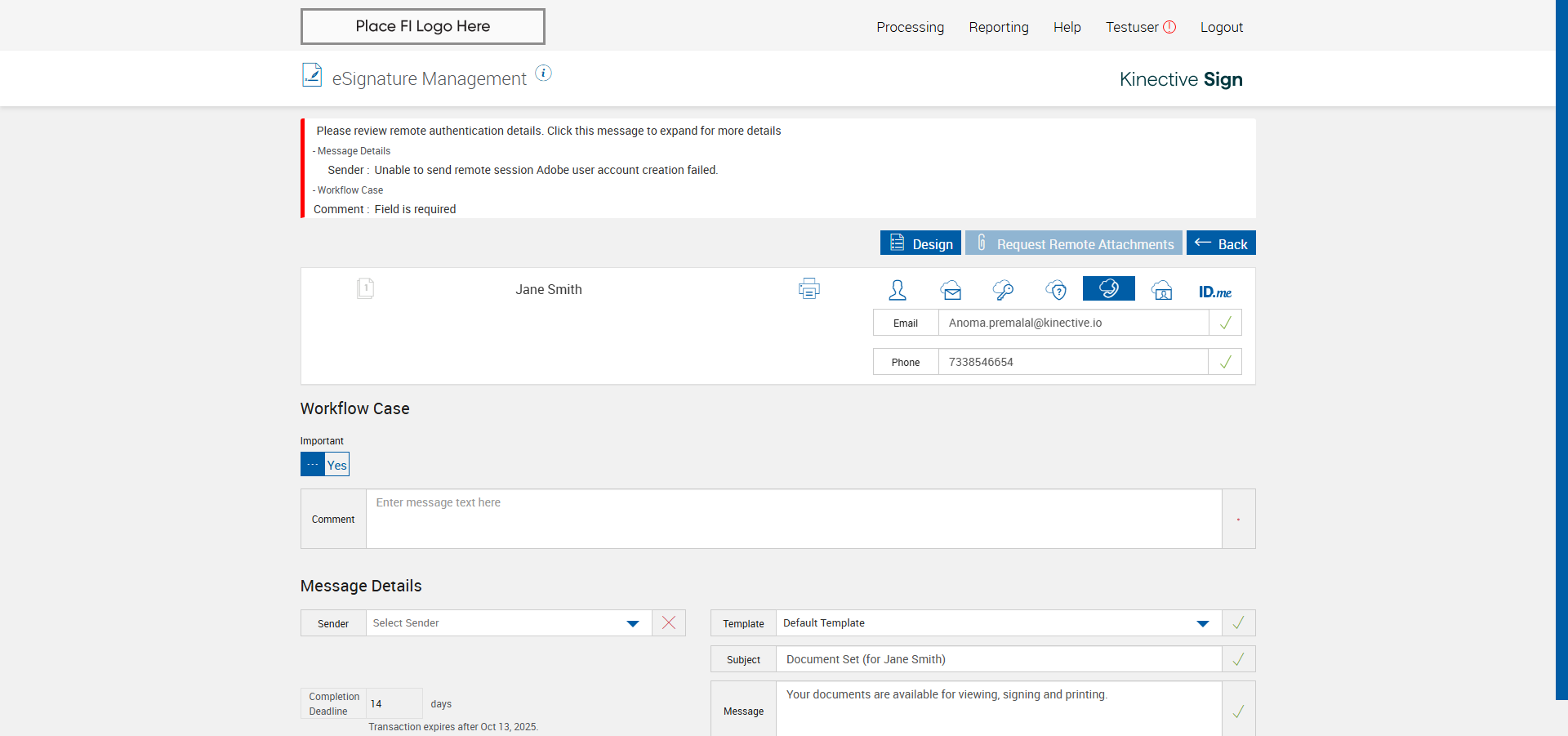Select the cloud key password authentication icon
This screenshot has width=1568, height=736.
[1003, 290]
